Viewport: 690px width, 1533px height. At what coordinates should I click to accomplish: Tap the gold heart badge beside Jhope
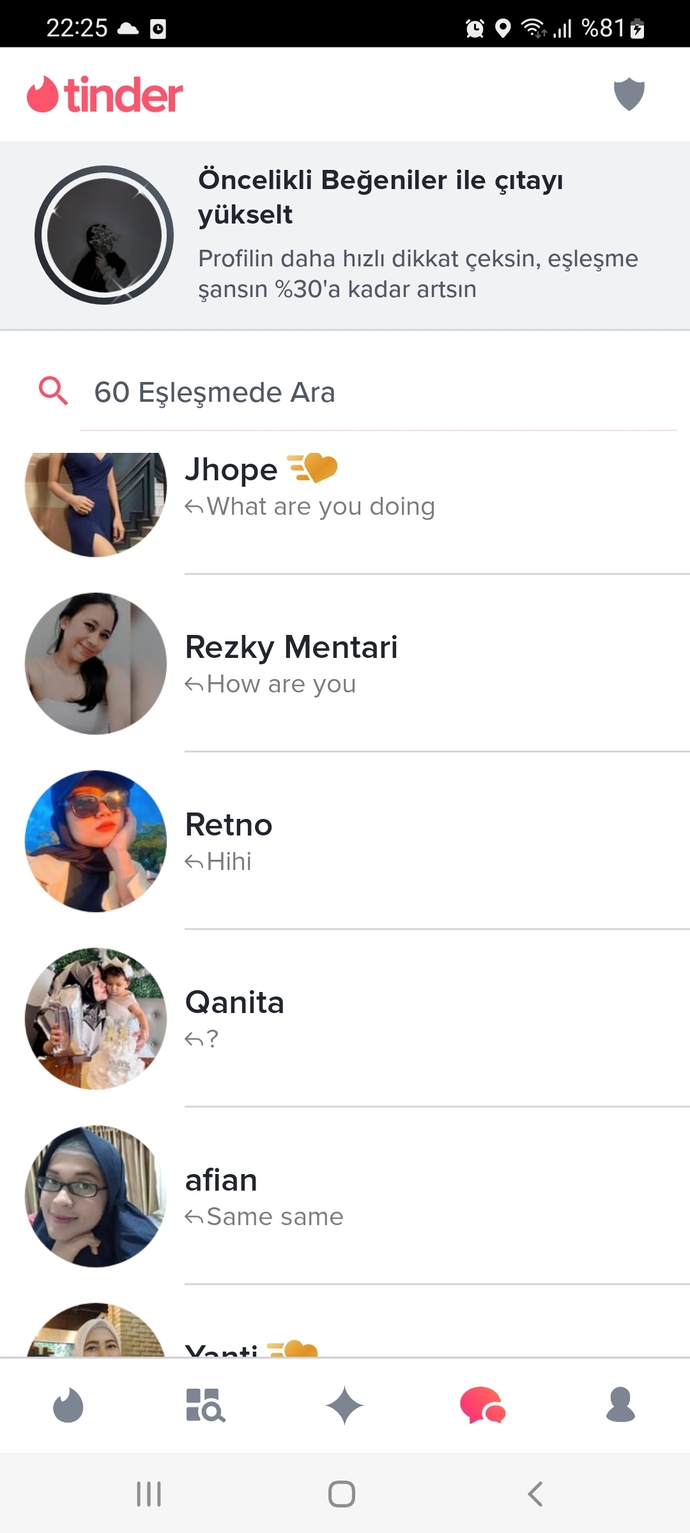point(313,467)
